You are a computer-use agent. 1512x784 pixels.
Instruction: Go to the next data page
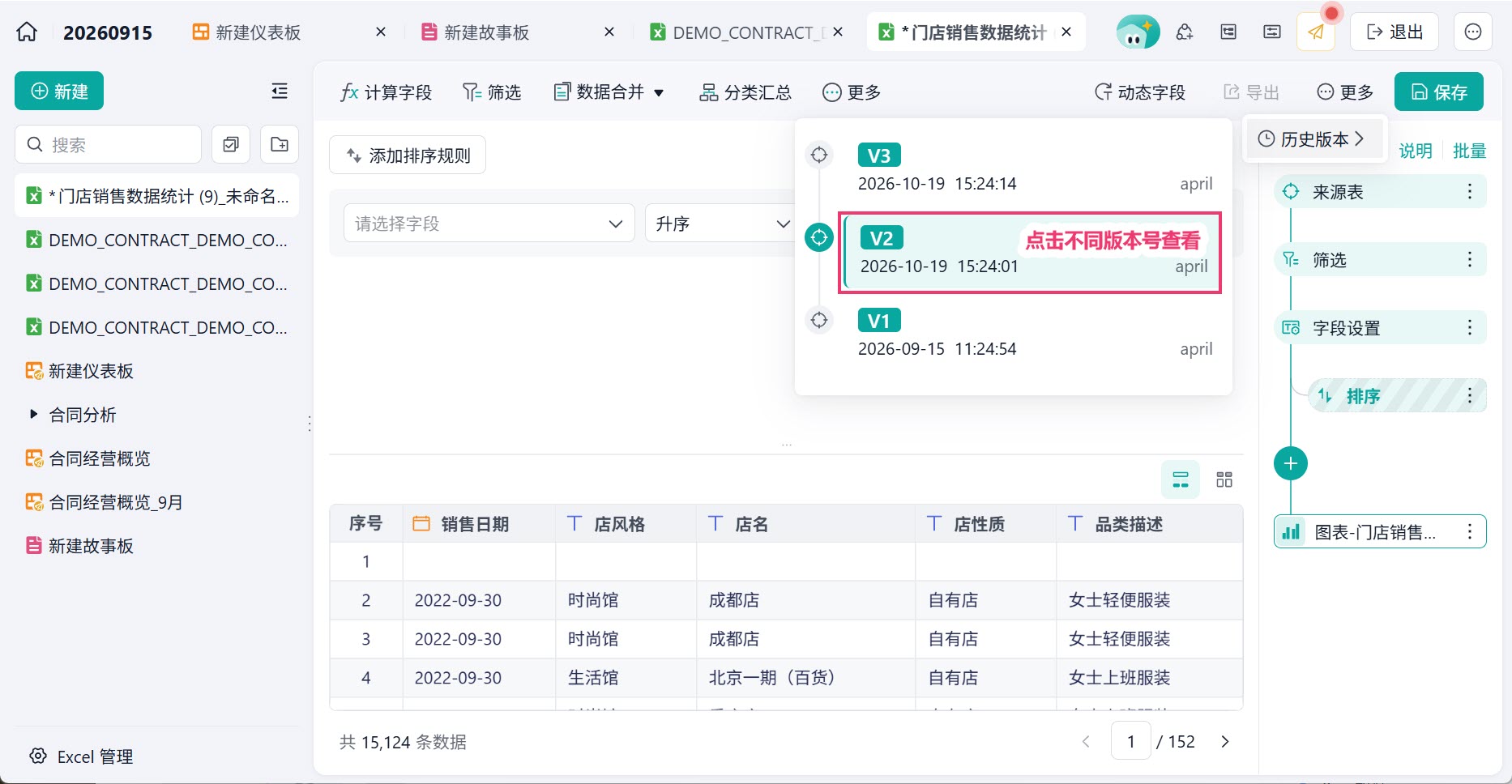pyautogui.click(x=1225, y=742)
